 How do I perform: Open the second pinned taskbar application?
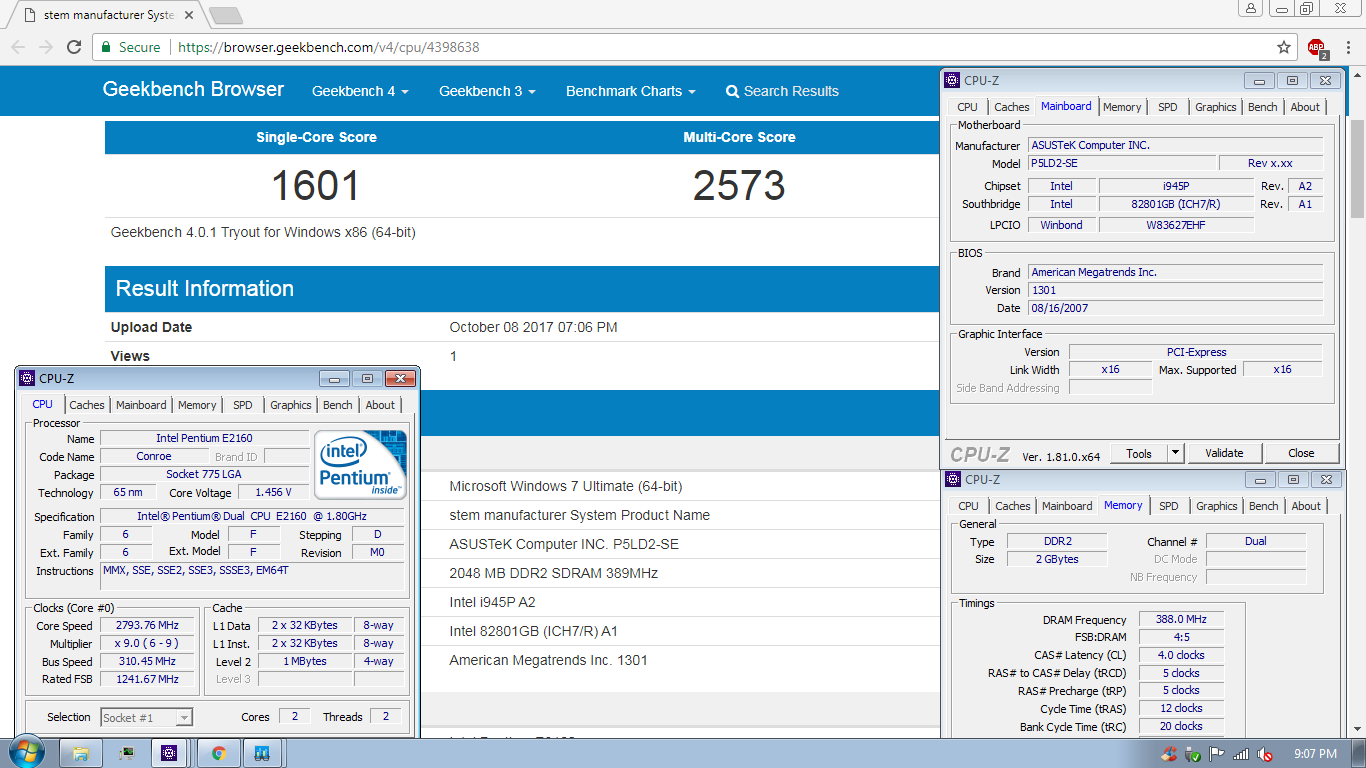[x=126, y=753]
